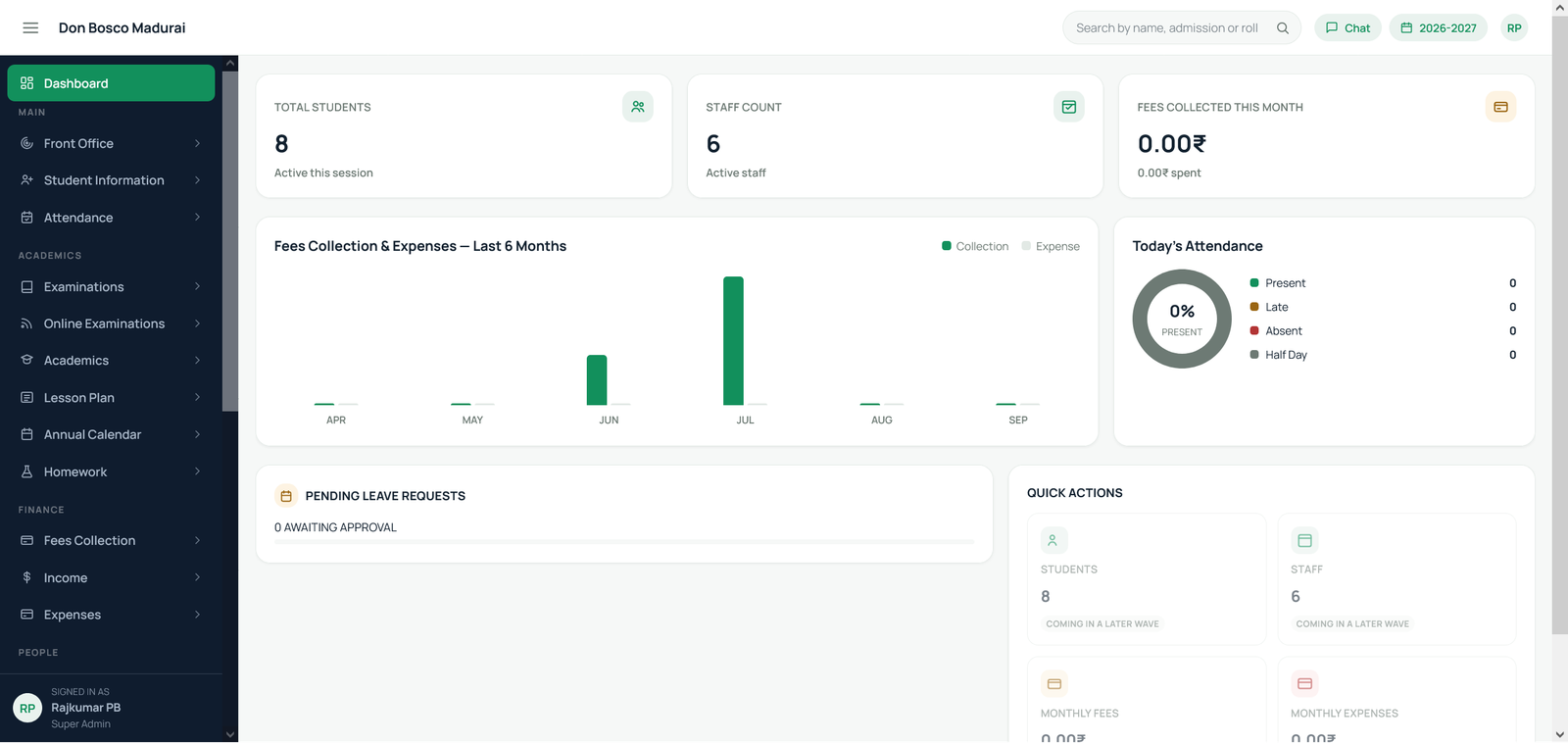This screenshot has height=743, width=1568.
Task: Expand the Annual Calendar chevron
Action: click(x=197, y=434)
